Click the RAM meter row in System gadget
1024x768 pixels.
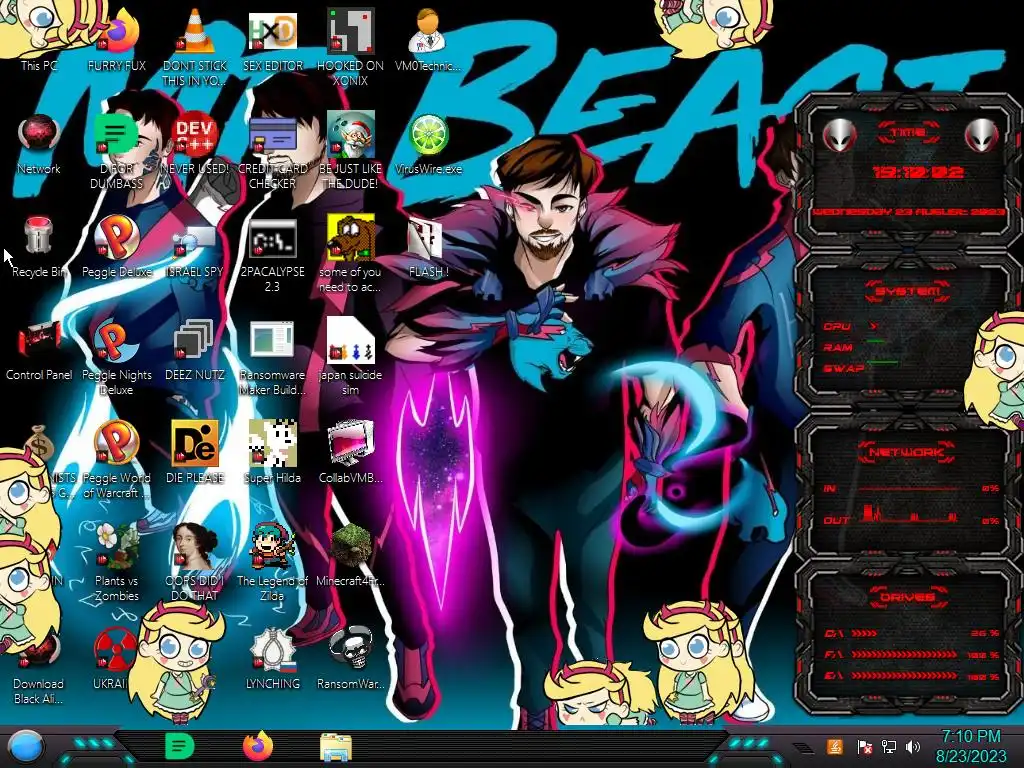(x=856, y=347)
